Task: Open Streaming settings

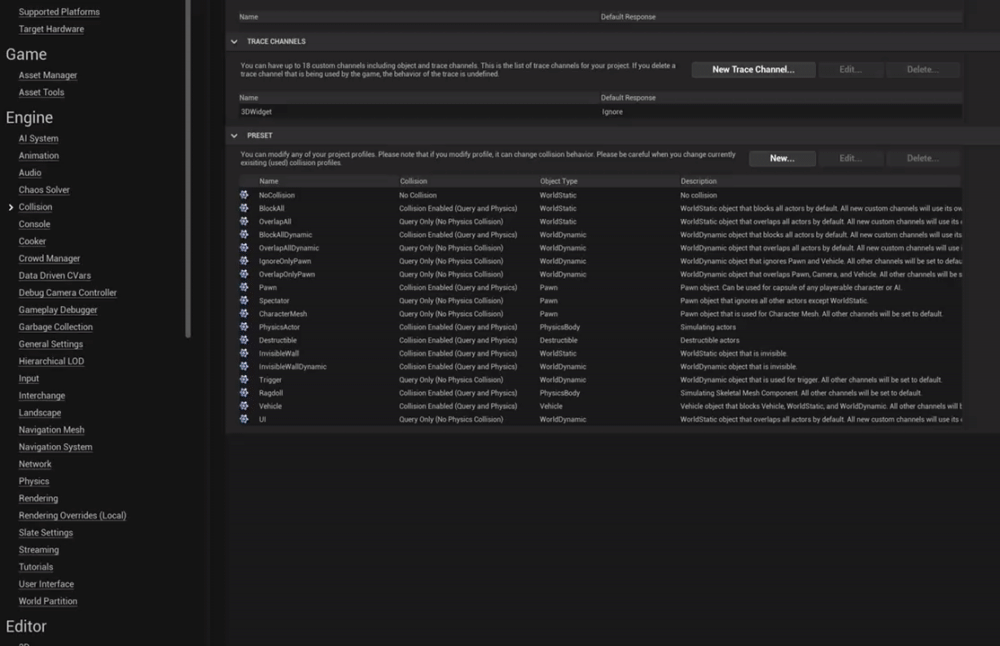Action: (x=39, y=550)
